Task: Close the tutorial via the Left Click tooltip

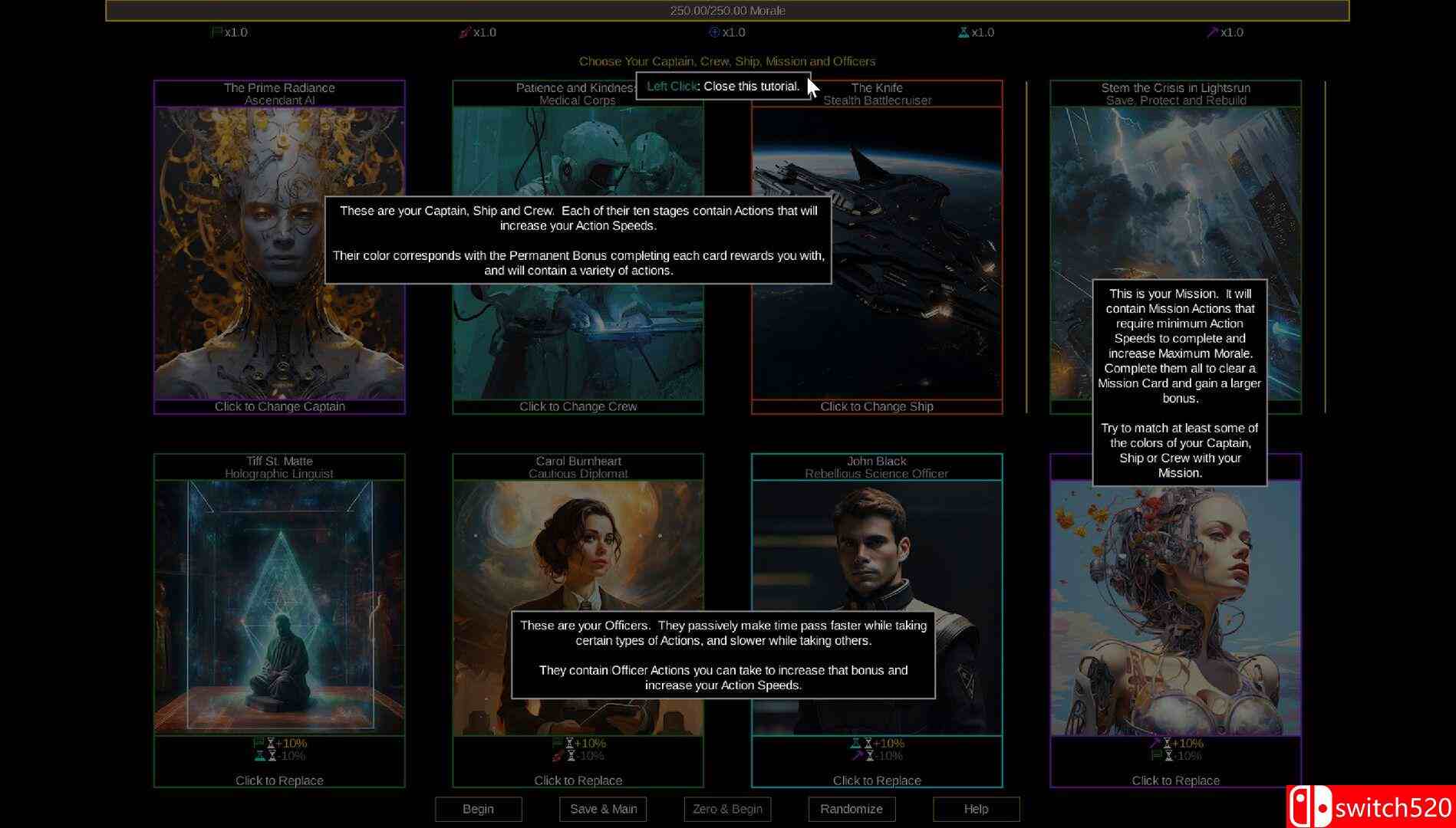Action: coord(723,87)
